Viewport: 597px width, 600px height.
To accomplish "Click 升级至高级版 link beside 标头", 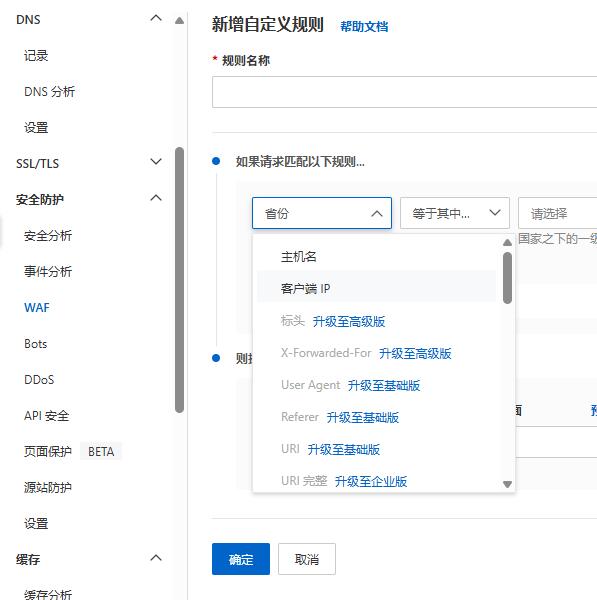I will [x=349, y=322].
